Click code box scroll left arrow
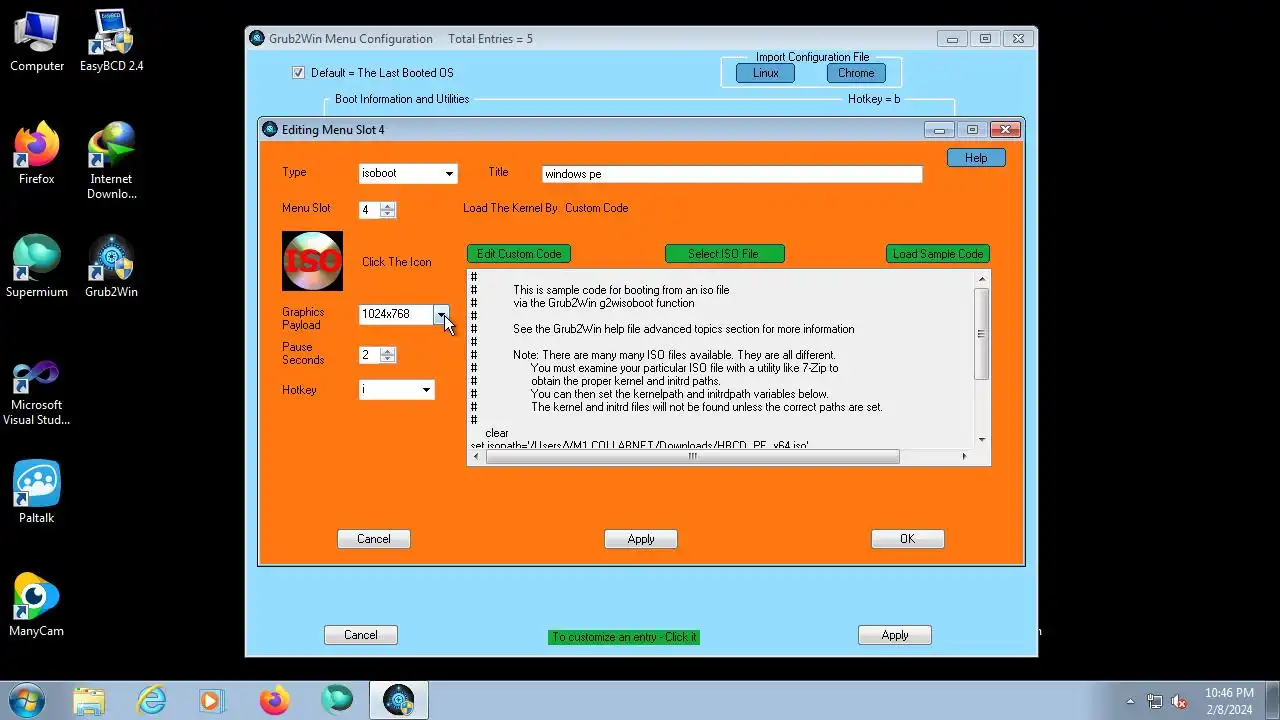 476,457
